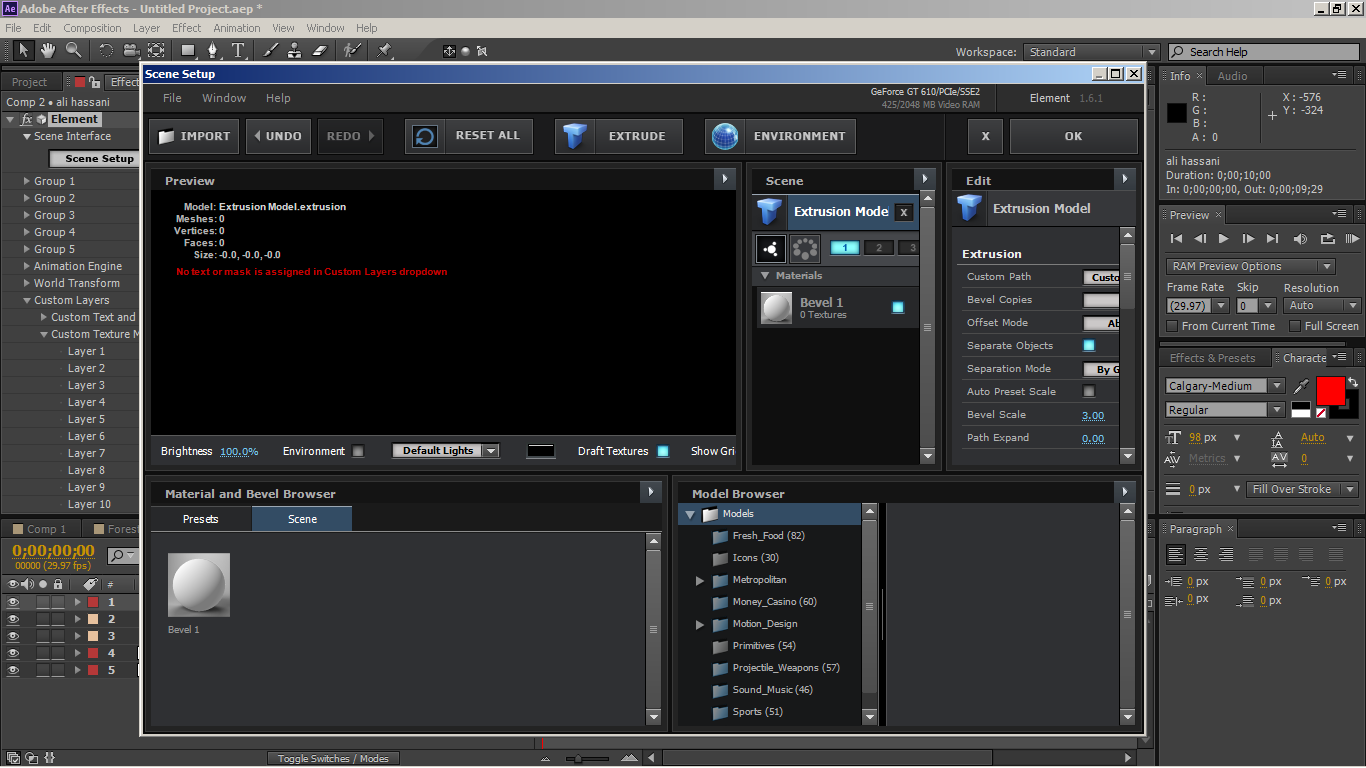Select the Horizontal Type tool
Viewport: 1366px width, 768px height.
point(238,50)
